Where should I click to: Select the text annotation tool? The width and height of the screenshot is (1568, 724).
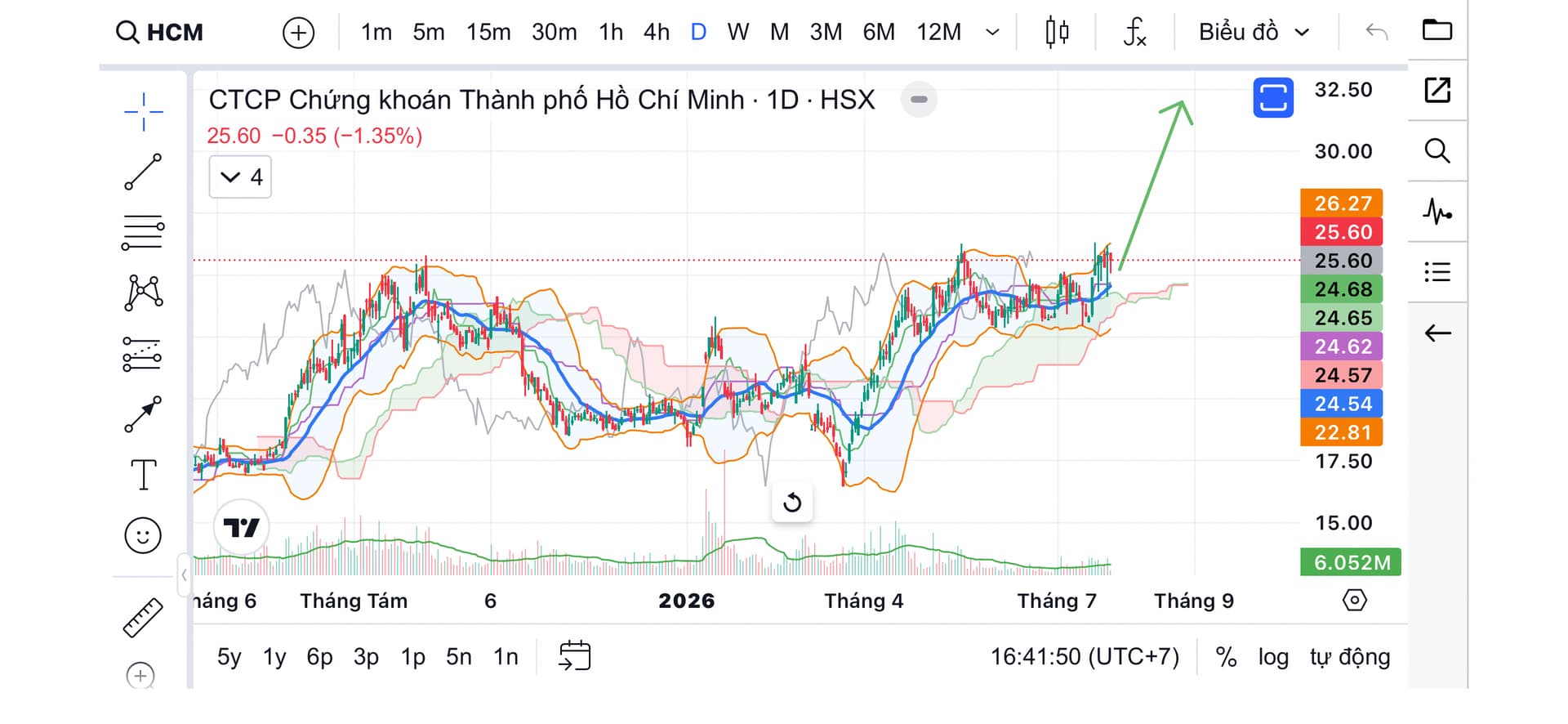[x=143, y=474]
